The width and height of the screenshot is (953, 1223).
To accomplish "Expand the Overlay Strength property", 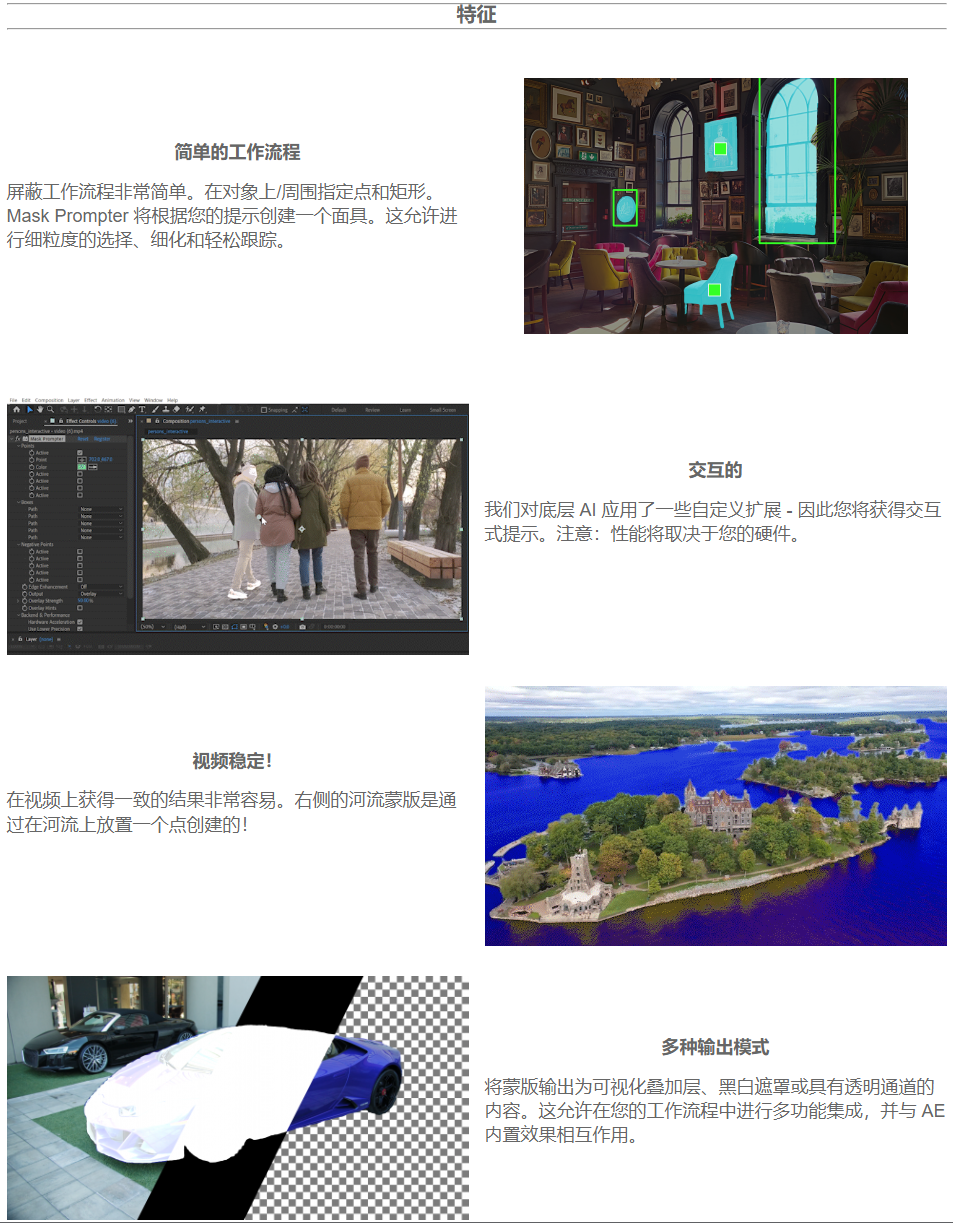I will coord(18,601).
